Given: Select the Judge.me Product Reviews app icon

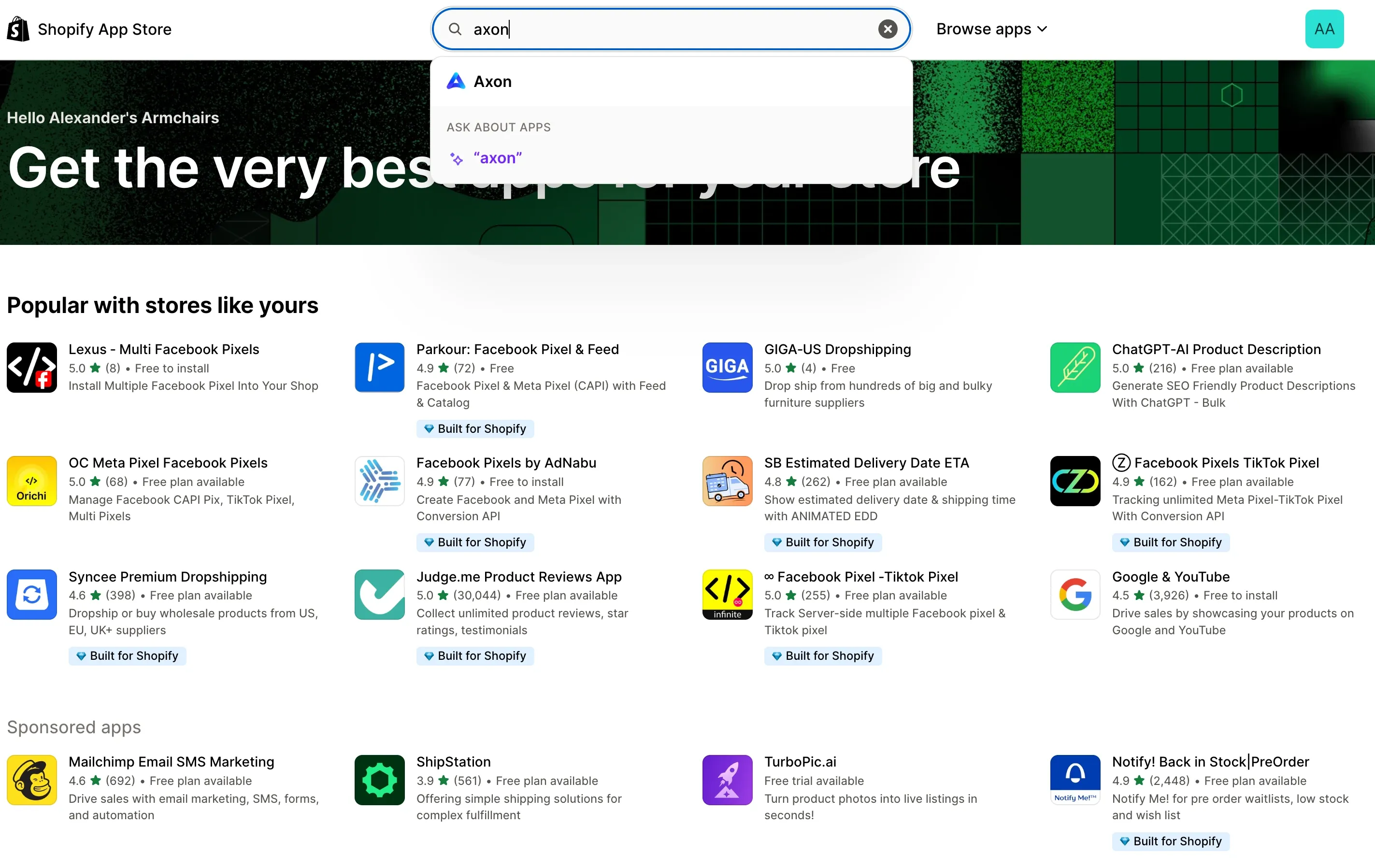Looking at the screenshot, I should (x=379, y=595).
